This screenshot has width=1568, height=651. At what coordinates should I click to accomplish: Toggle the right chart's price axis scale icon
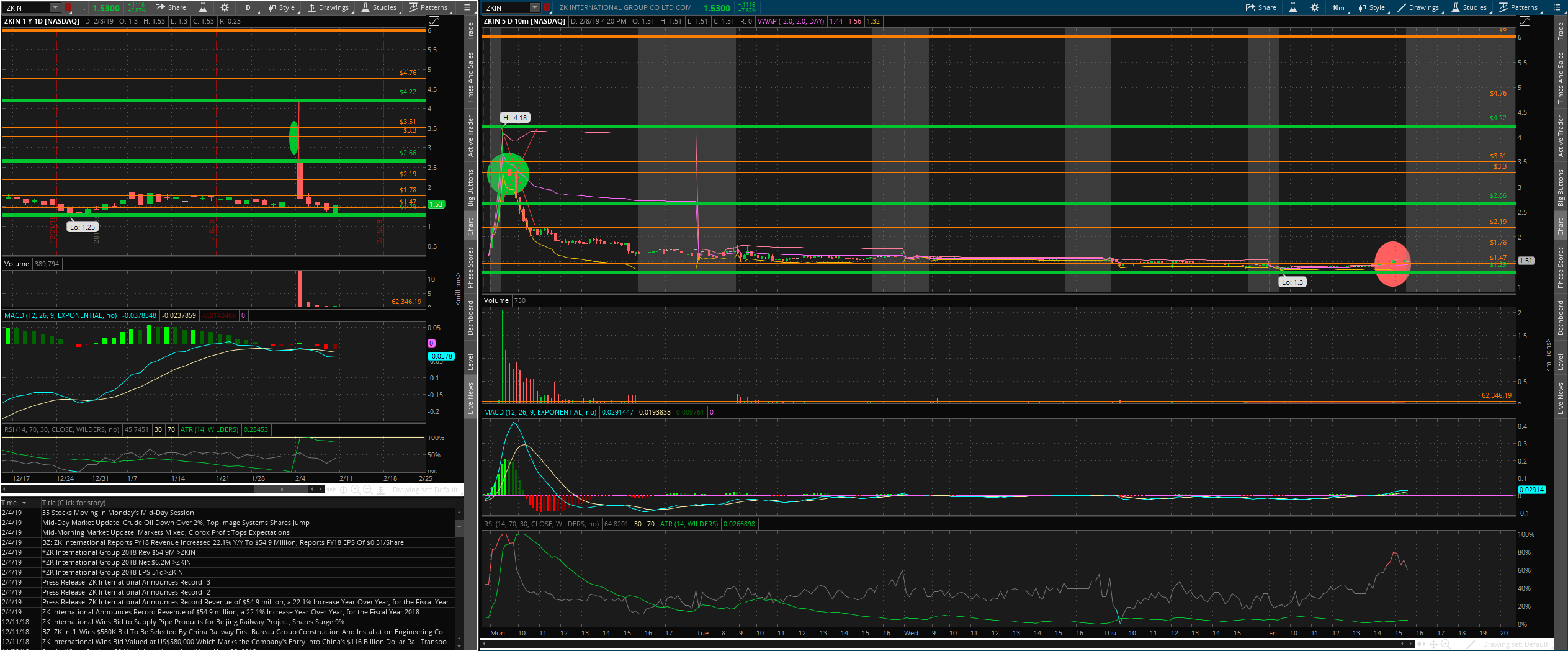[x=1524, y=21]
